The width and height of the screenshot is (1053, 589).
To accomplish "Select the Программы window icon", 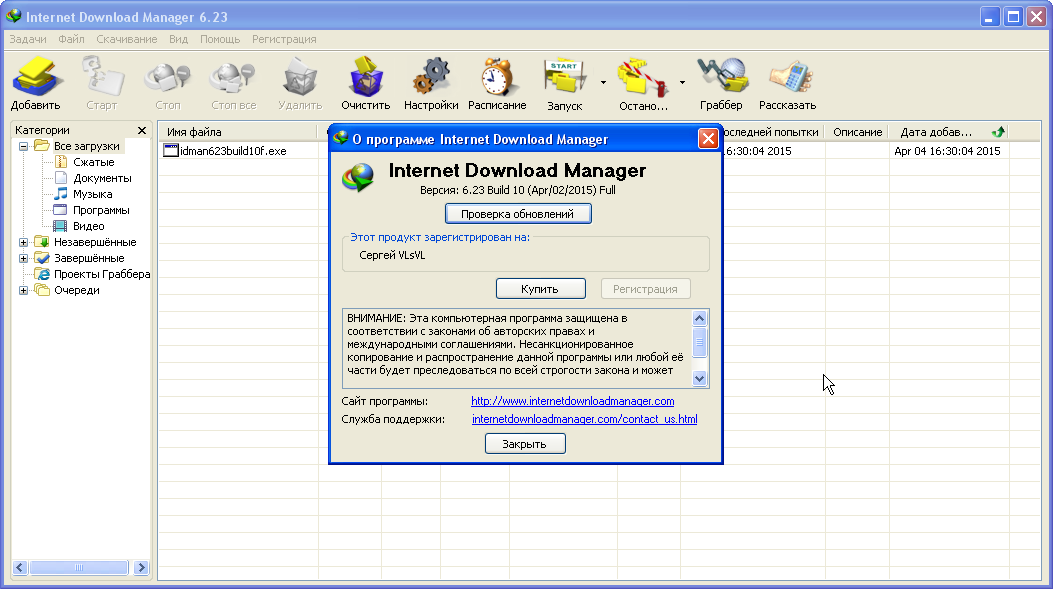I will (x=61, y=210).
